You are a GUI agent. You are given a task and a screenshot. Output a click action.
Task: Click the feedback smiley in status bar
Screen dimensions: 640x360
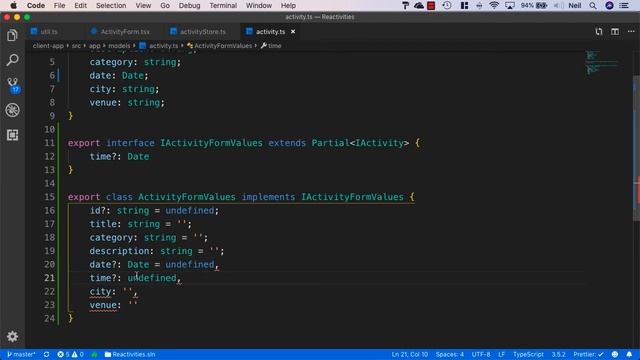pyautogui.click(x=615, y=354)
